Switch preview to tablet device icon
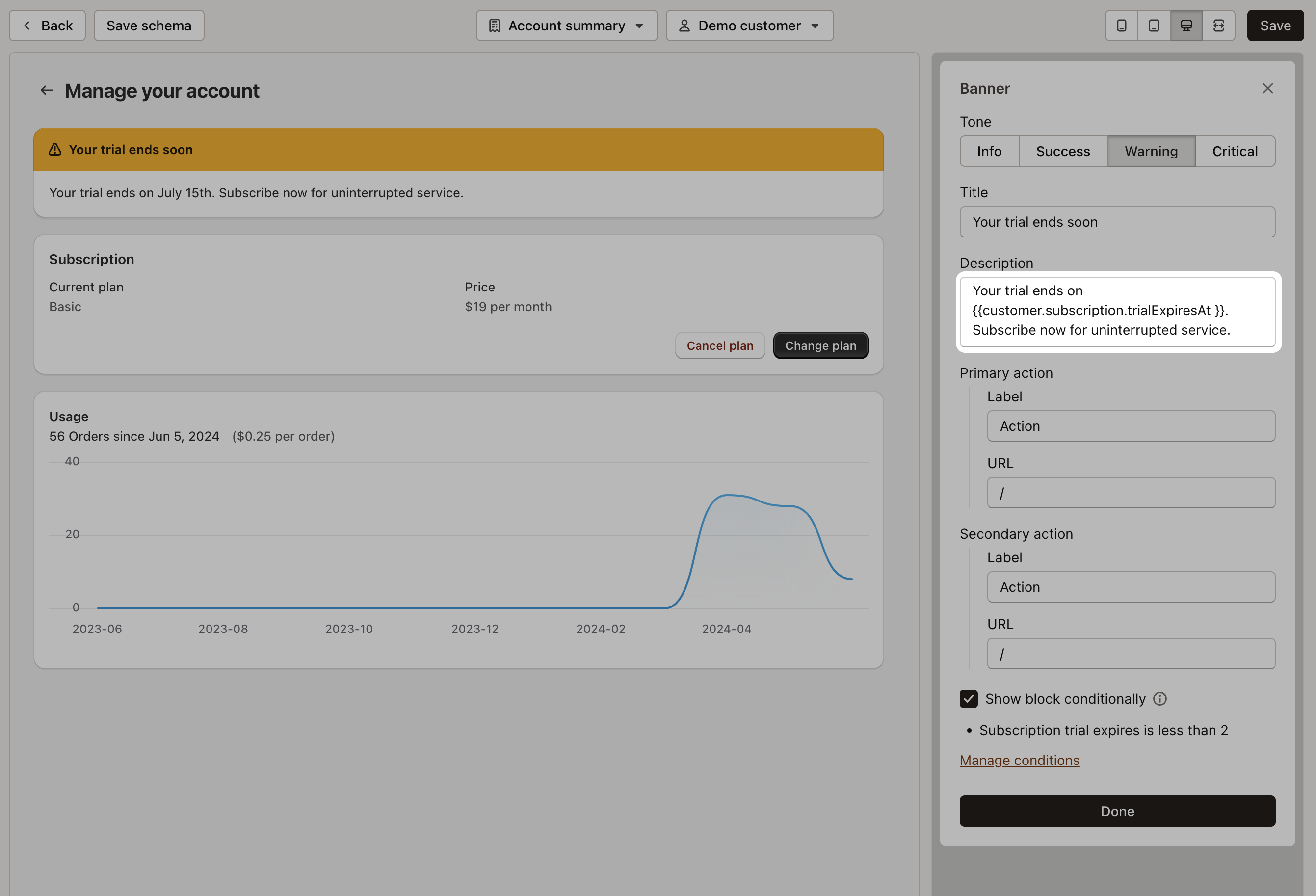Image resolution: width=1316 pixels, height=896 pixels. click(x=1154, y=26)
